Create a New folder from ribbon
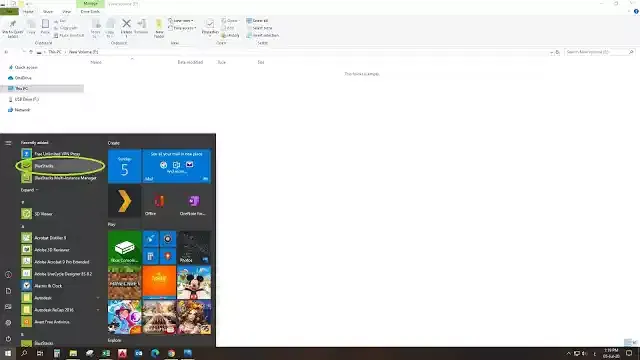Screen dimensions: 640x360 coord(159,29)
